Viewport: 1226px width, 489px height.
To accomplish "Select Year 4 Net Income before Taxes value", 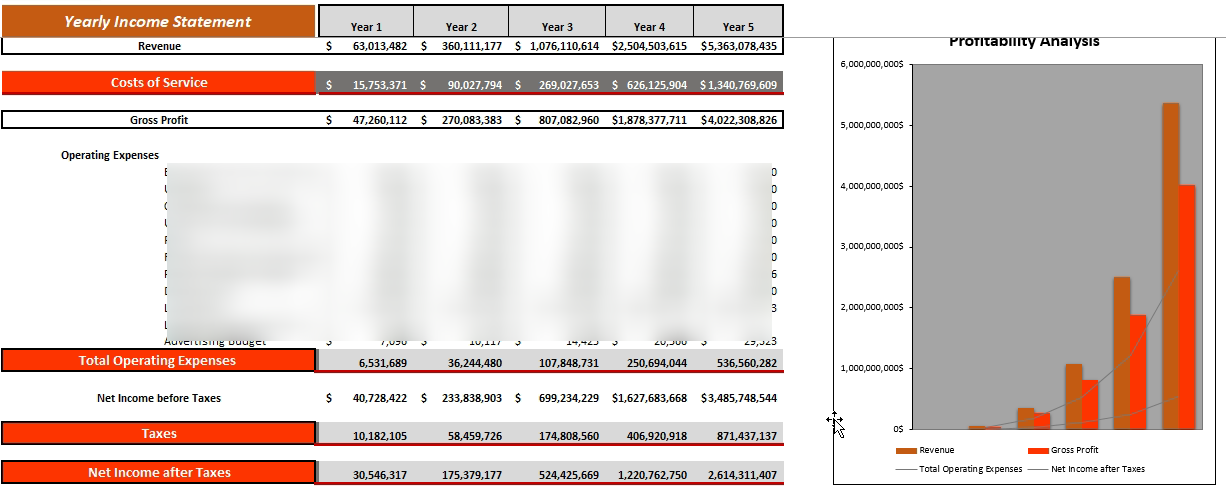I will pyautogui.click(x=649, y=398).
